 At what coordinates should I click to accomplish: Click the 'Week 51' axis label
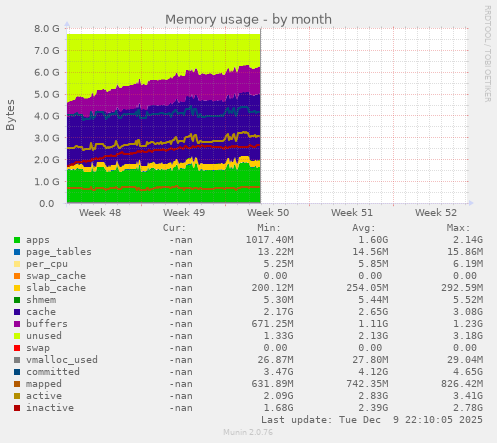[x=352, y=213]
